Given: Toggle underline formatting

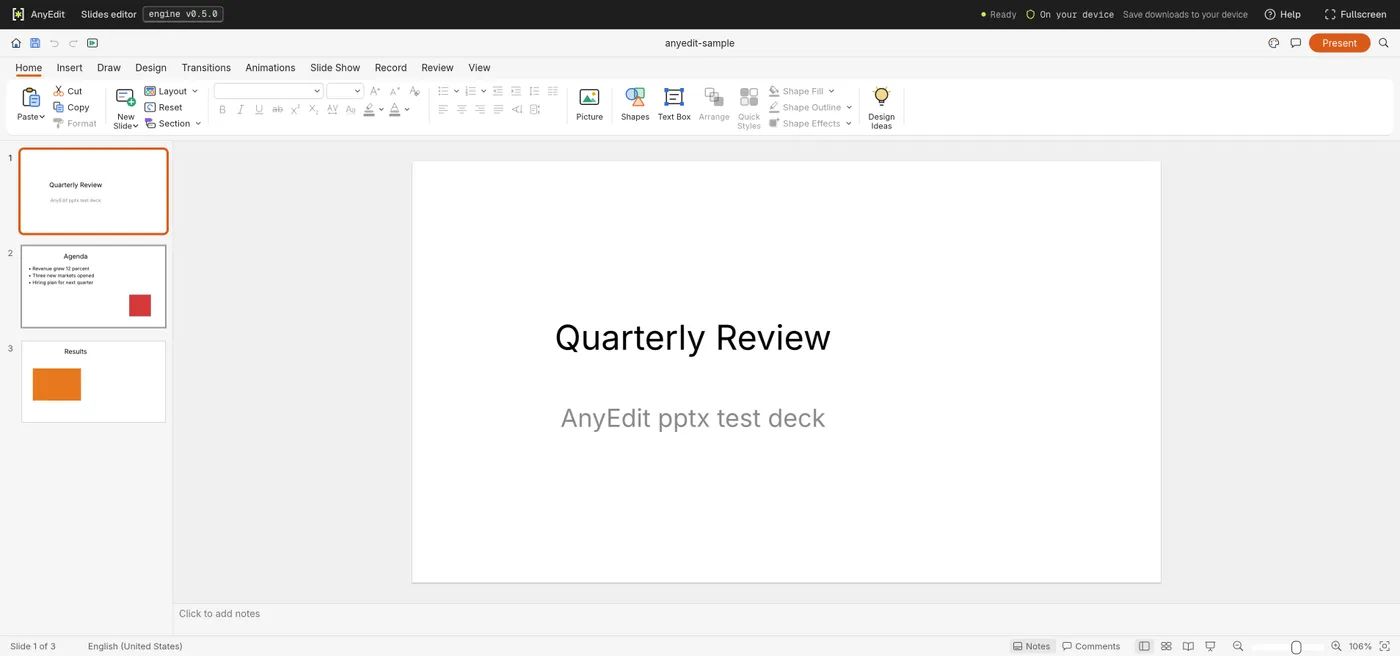Looking at the screenshot, I should (259, 109).
